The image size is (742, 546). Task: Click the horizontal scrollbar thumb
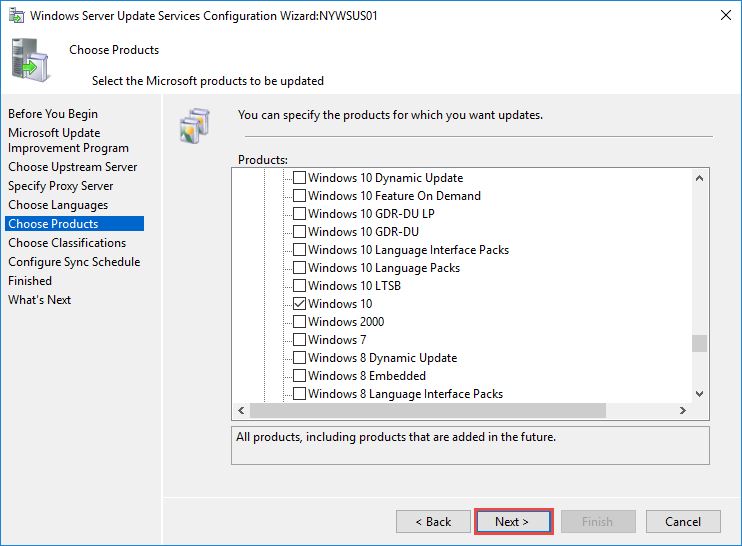428,410
